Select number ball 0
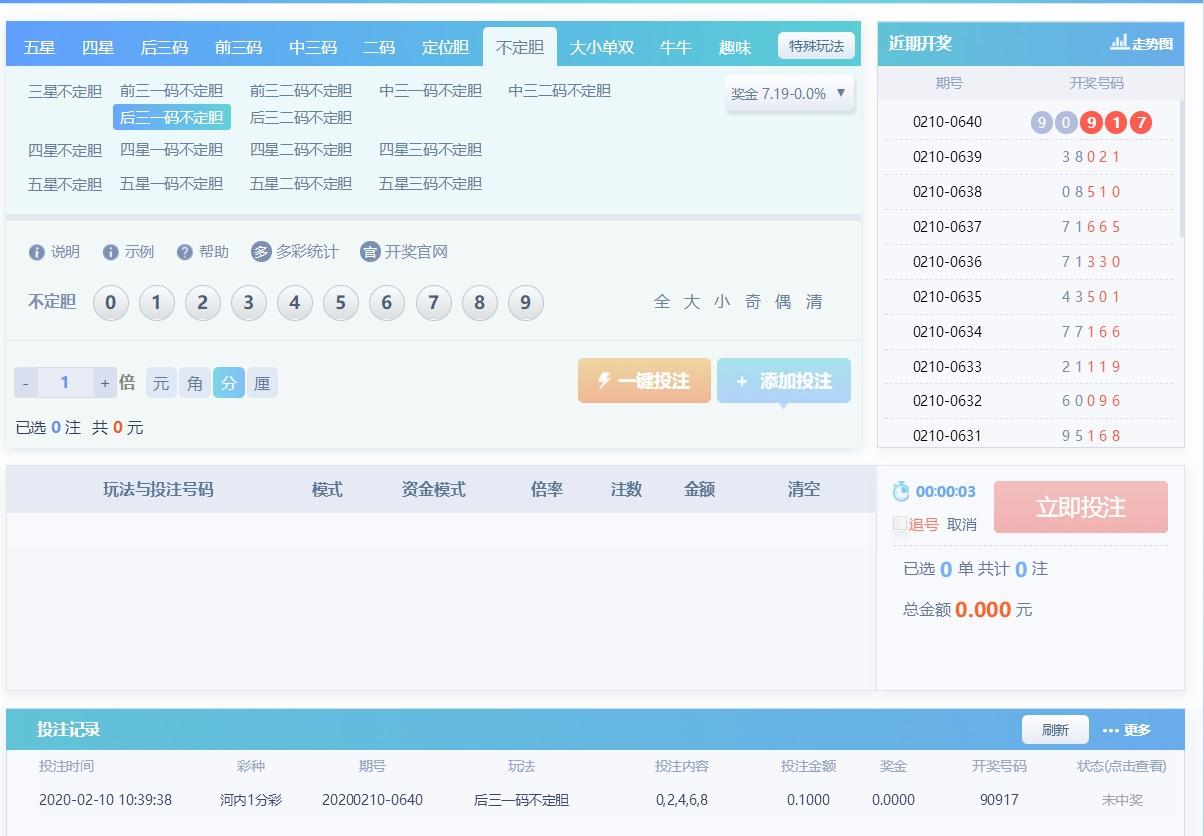 pyautogui.click(x=111, y=302)
